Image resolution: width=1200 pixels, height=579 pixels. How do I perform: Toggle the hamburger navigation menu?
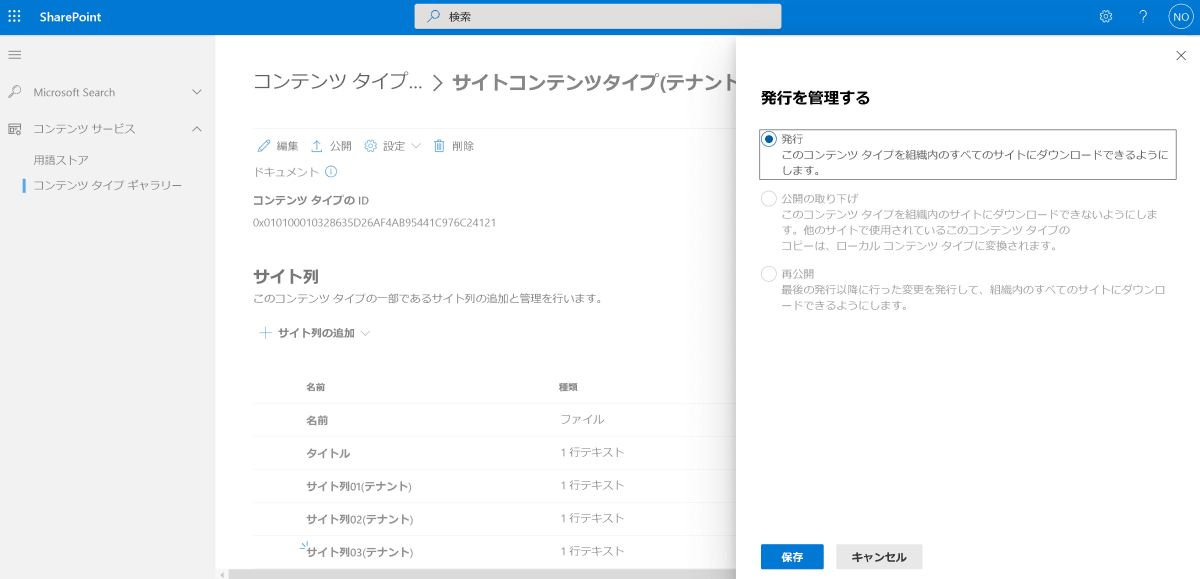[14, 54]
